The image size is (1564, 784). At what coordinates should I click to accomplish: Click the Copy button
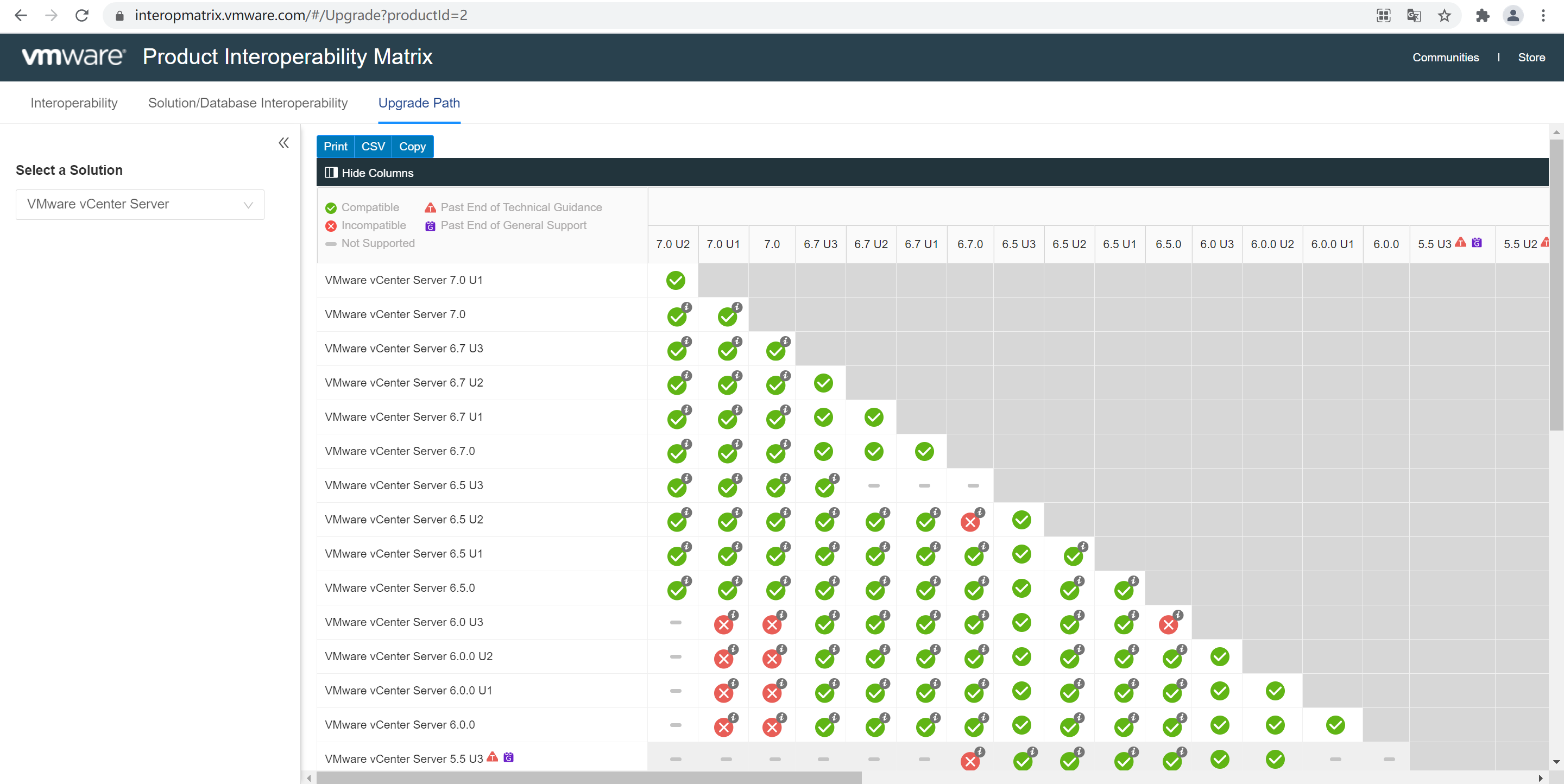[412, 146]
